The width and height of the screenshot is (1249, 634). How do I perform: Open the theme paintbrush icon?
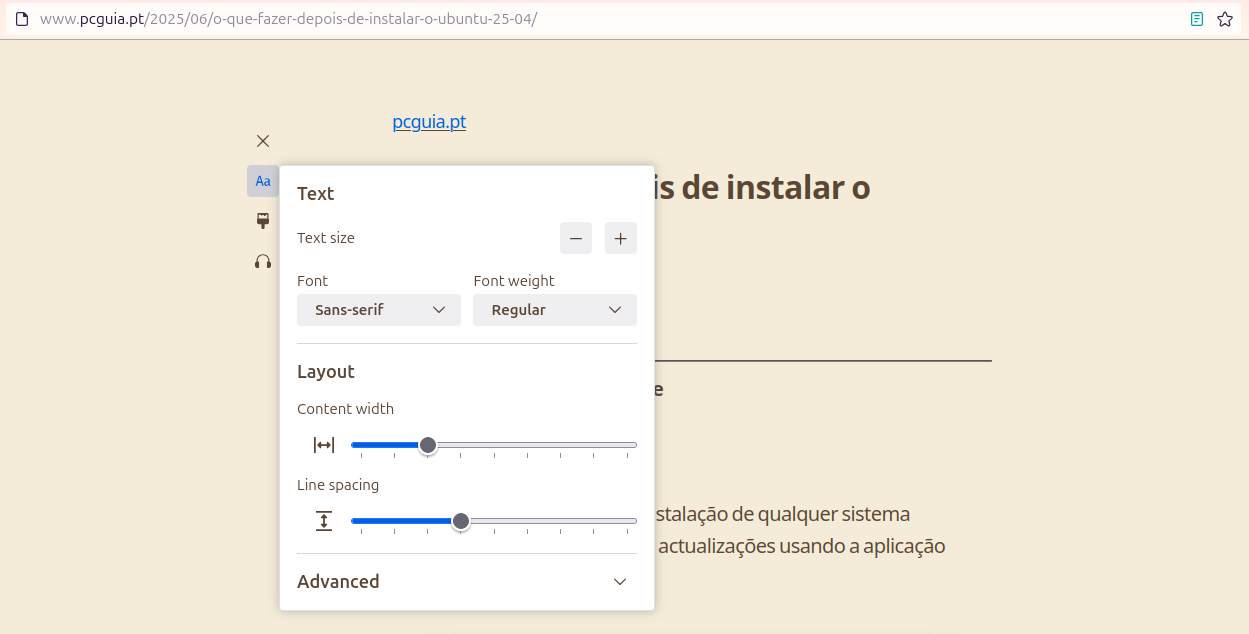[x=263, y=221]
